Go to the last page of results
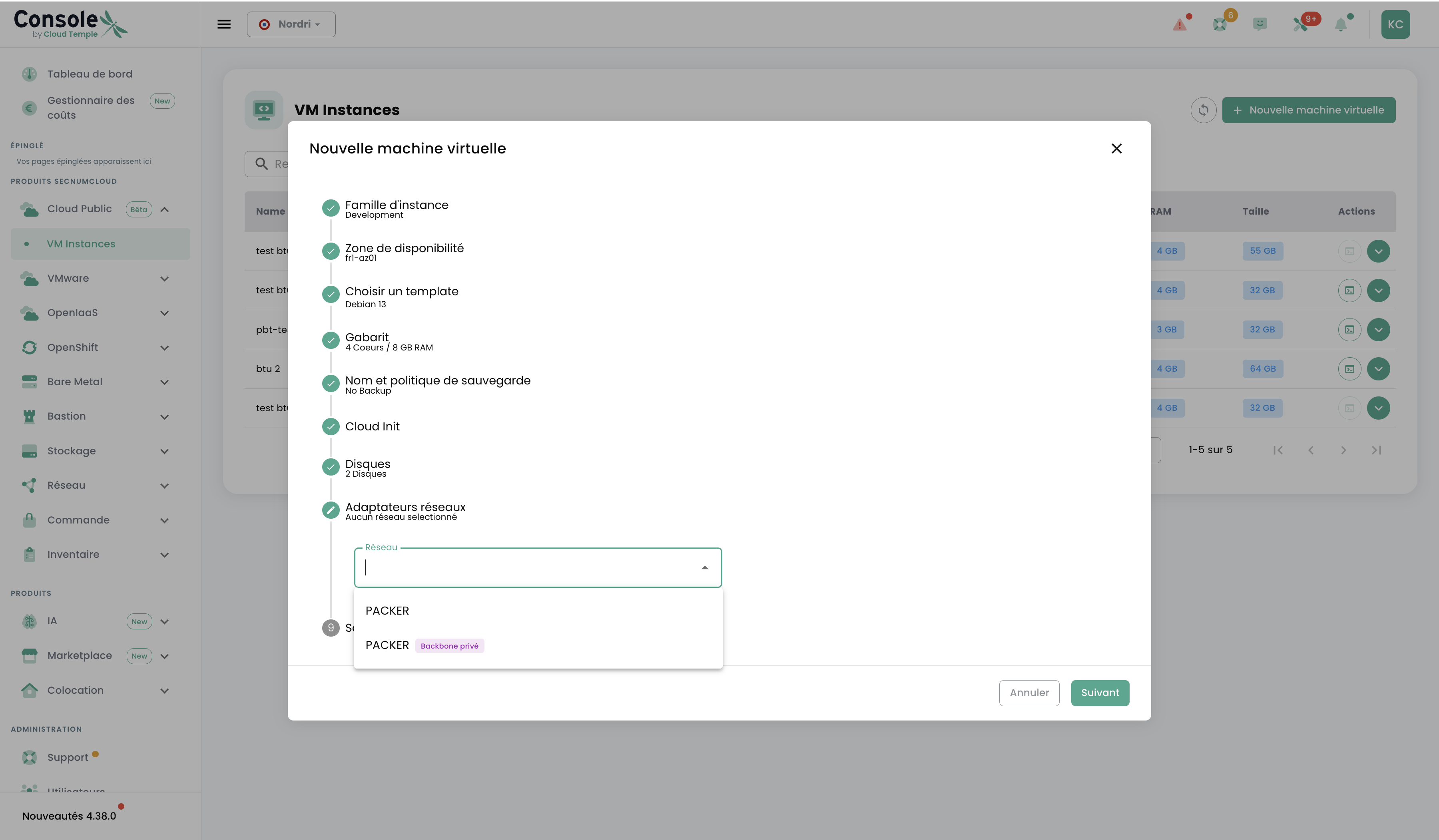 coord(1377,450)
